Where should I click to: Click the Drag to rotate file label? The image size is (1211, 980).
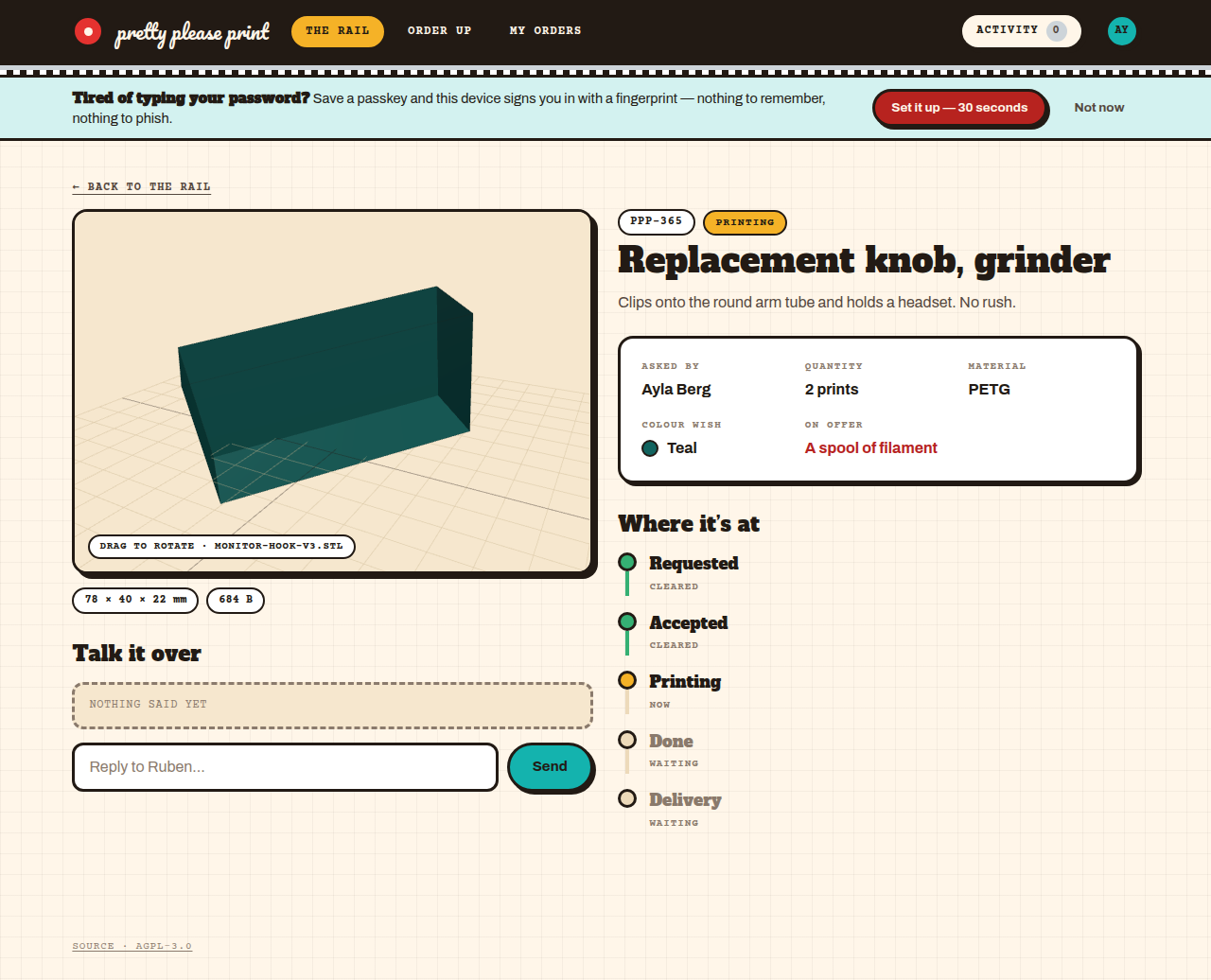point(221,547)
